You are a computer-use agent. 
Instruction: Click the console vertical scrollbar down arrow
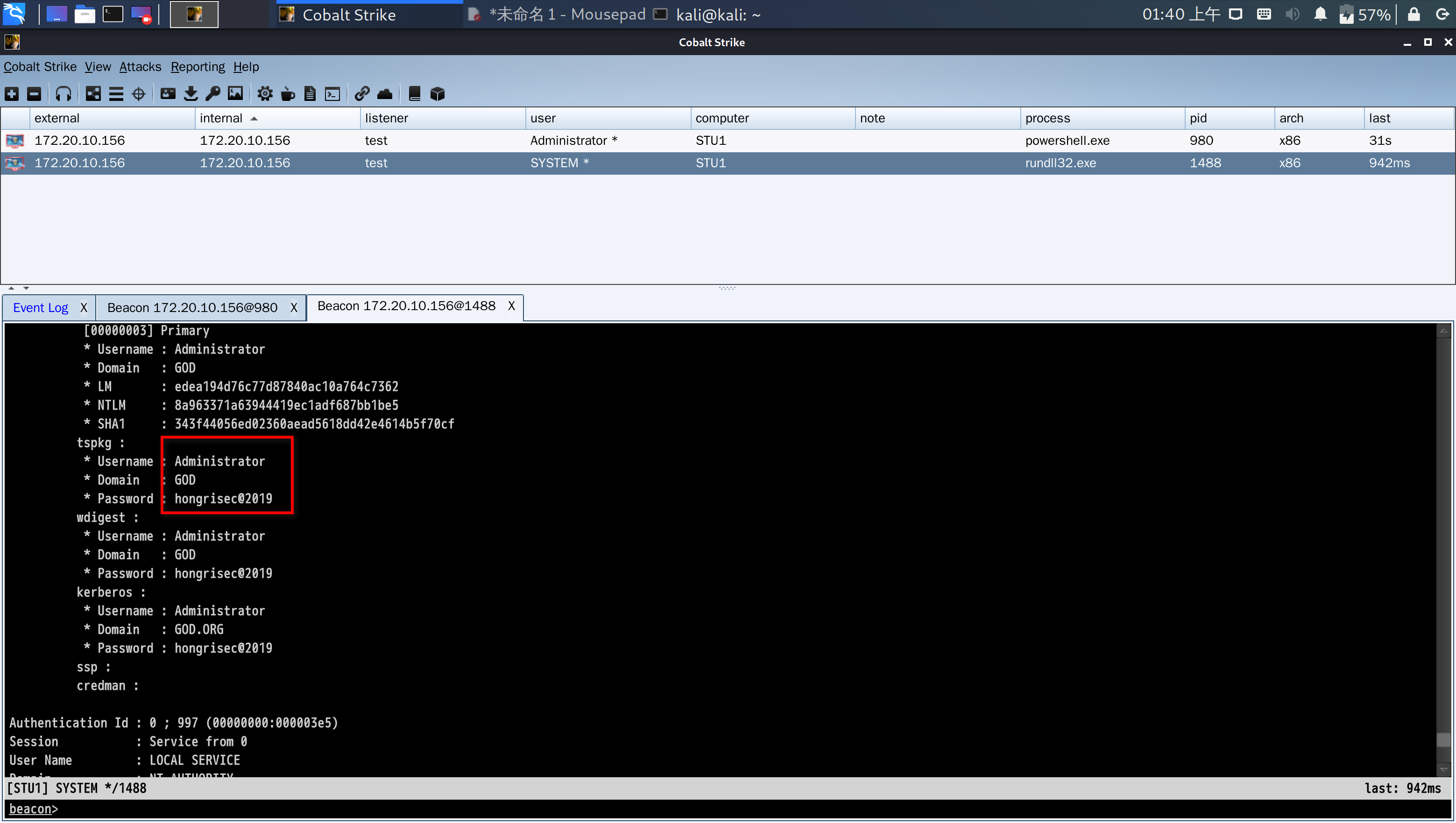click(1443, 770)
